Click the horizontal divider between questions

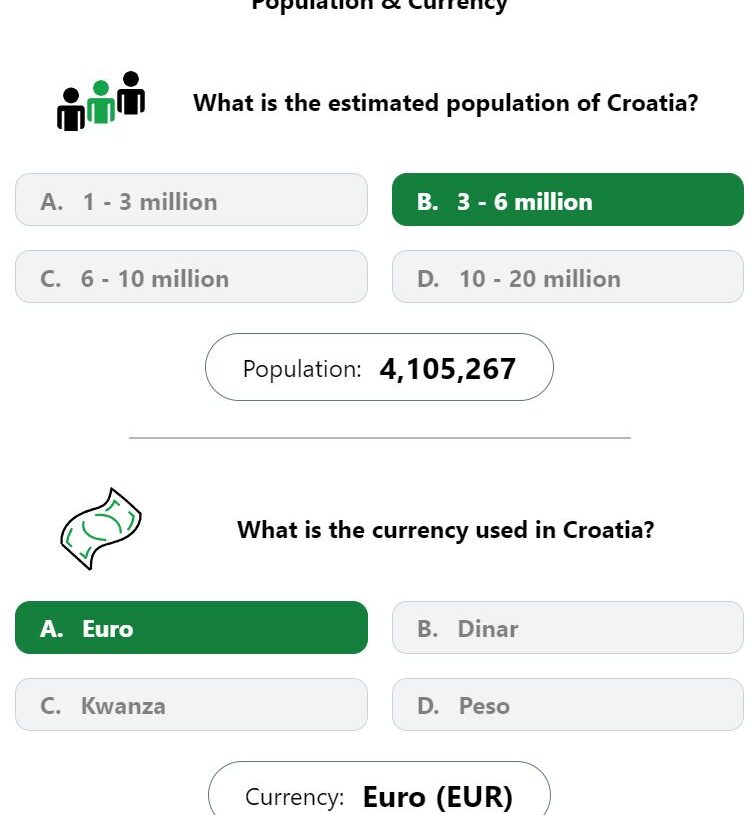pos(380,438)
